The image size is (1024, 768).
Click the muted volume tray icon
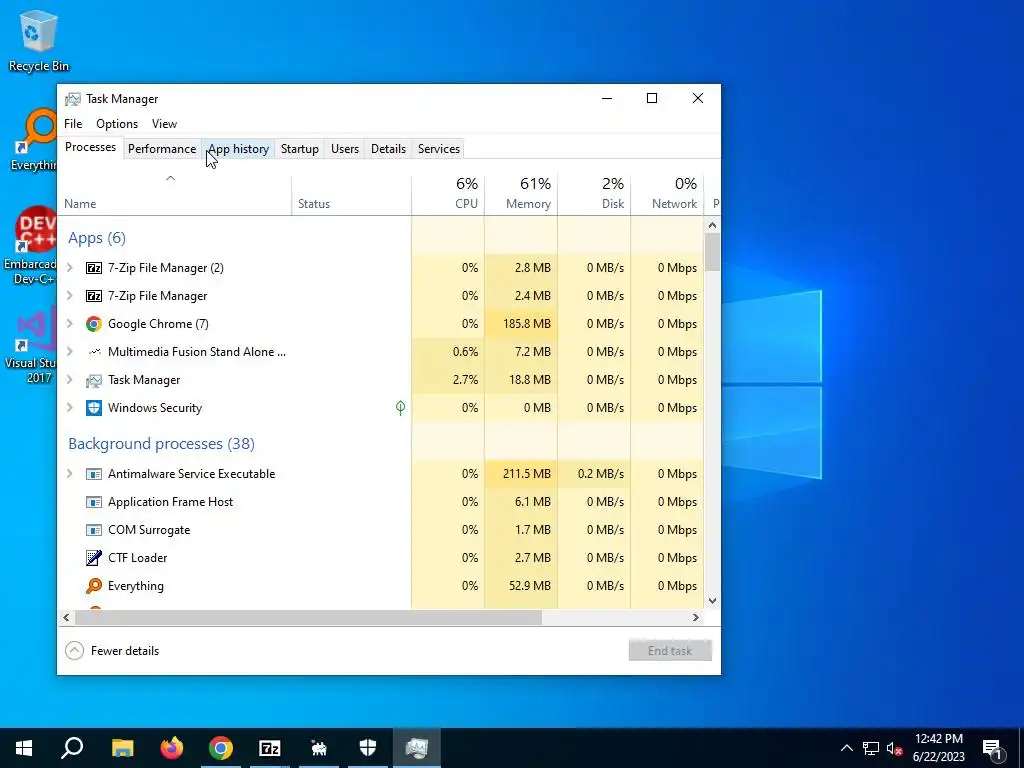(x=895, y=748)
